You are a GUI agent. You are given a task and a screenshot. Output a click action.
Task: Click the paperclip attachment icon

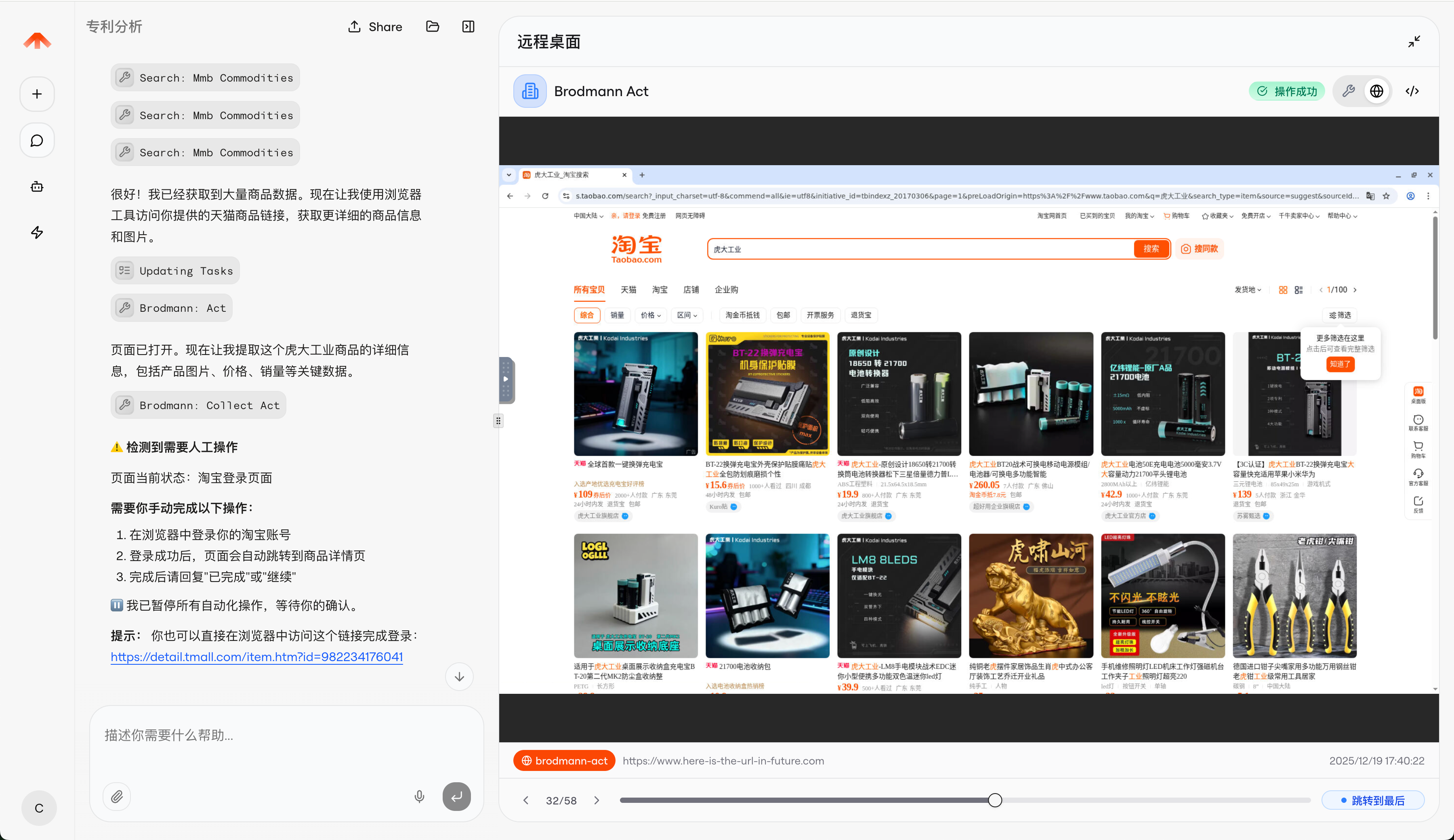[117, 796]
